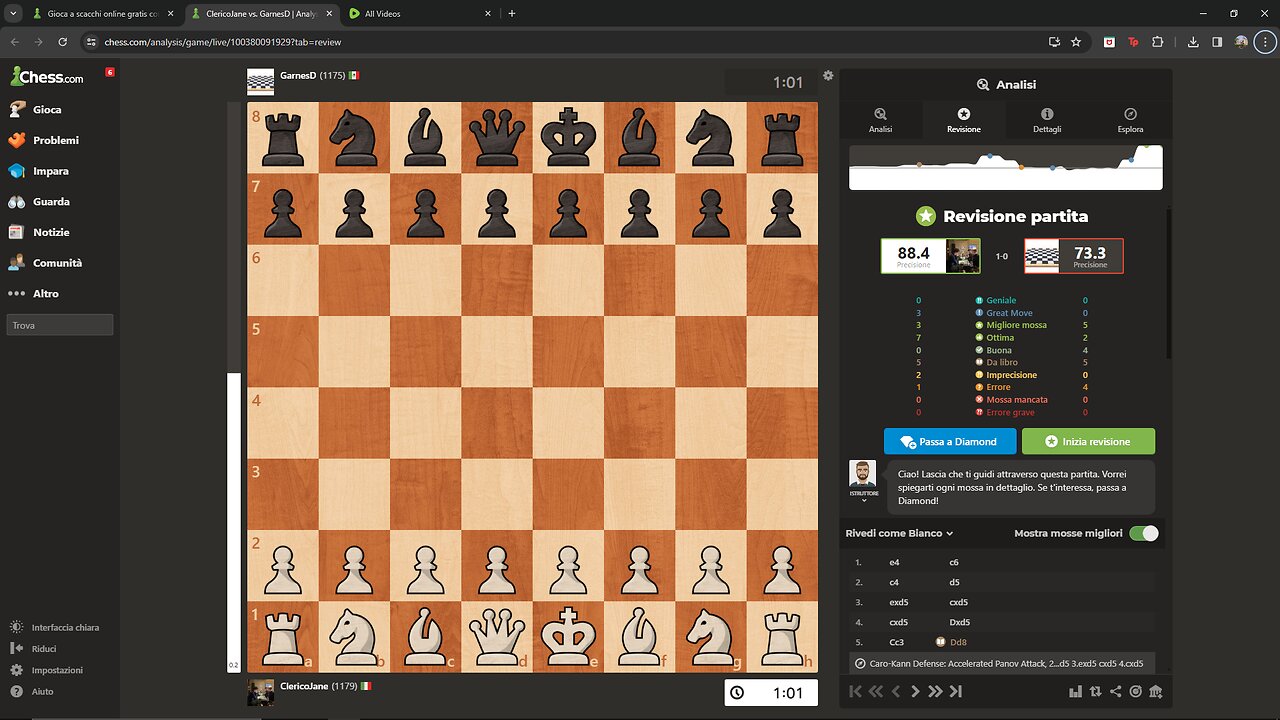This screenshot has height=720, width=1280.
Task: Open the Rivedi come Bianco dropdown
Action: click(899, 533)
